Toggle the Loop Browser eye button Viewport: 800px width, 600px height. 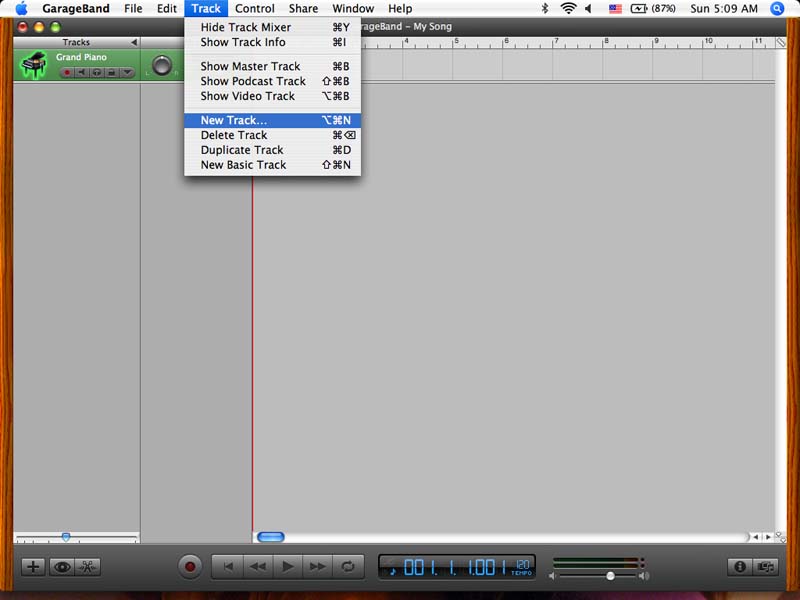pos(62,566)
